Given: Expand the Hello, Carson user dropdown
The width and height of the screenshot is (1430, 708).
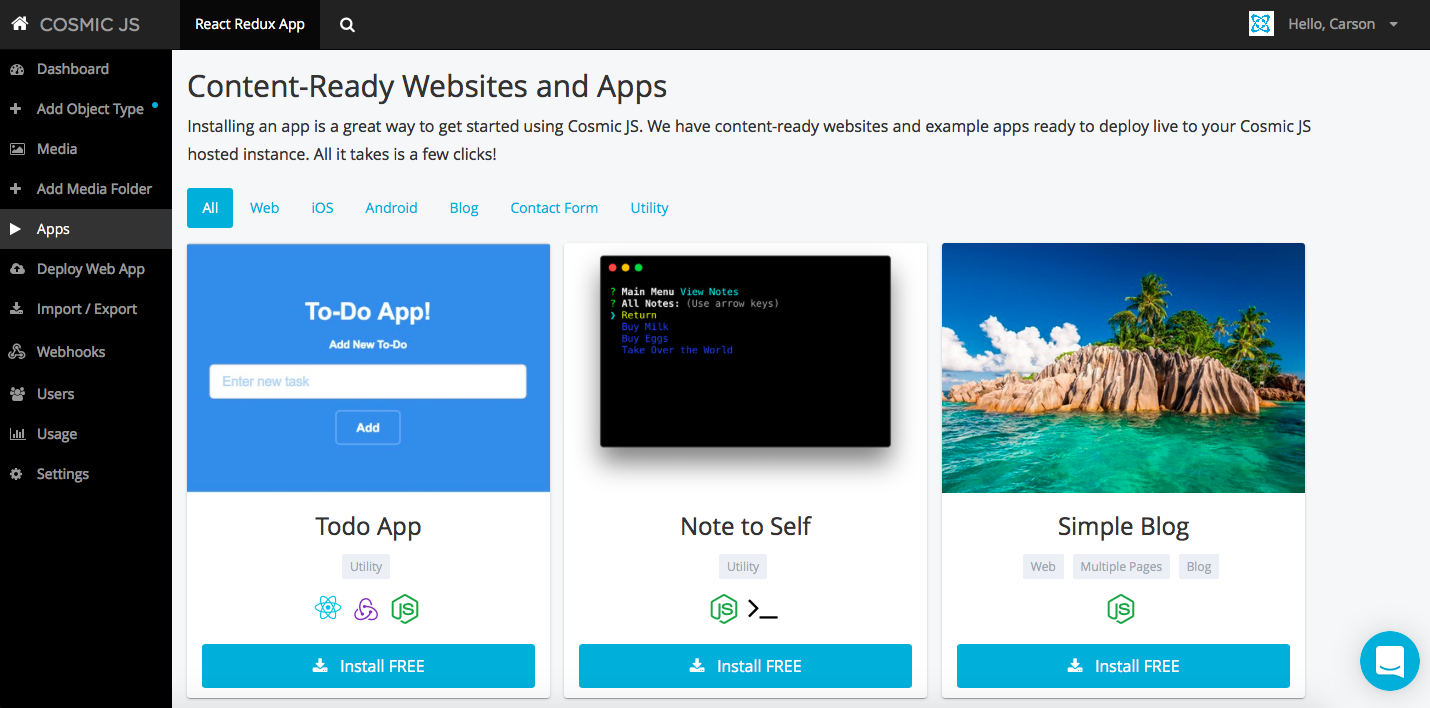Looking at the screenshot, I should pyautogui.click(x=1343, y=24).
